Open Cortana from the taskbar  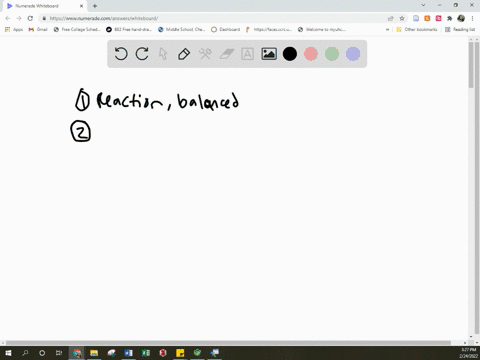pyautogui.click(x=42, y=353)
